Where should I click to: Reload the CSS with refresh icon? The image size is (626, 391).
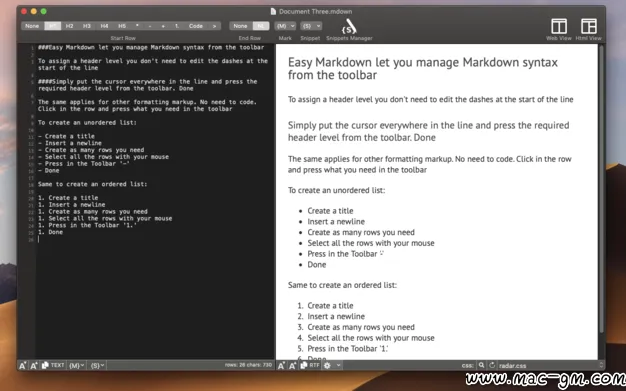[492, 365]
